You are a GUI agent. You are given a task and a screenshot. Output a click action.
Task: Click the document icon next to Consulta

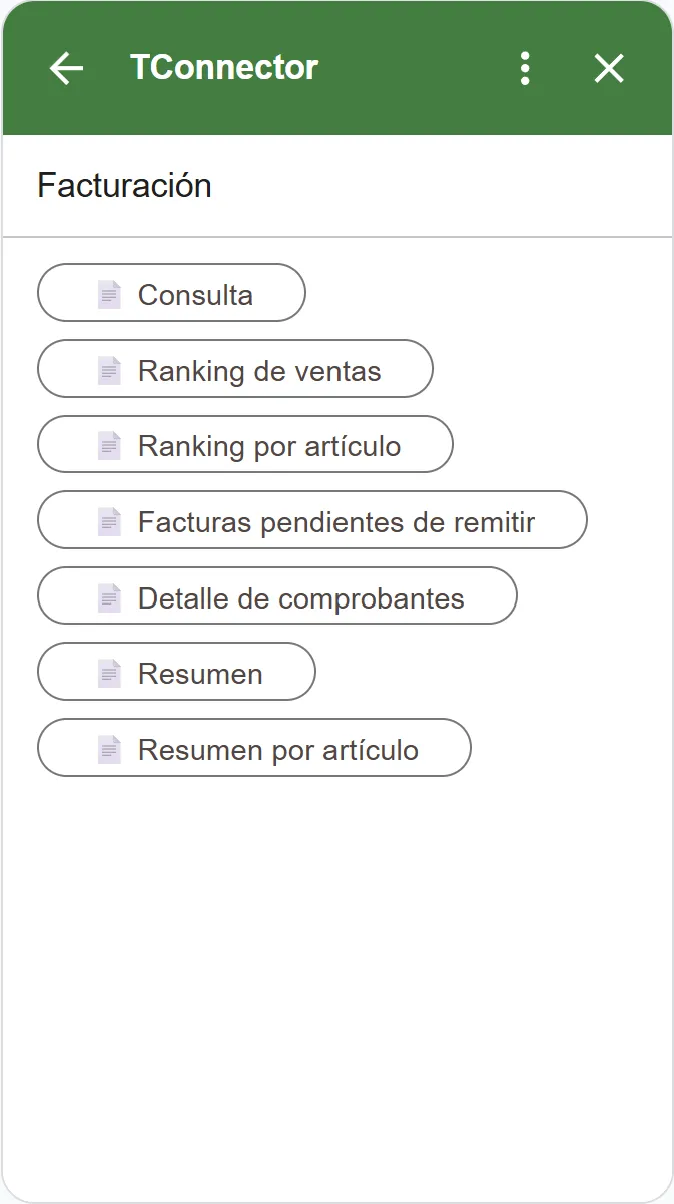tap(108, 293)
